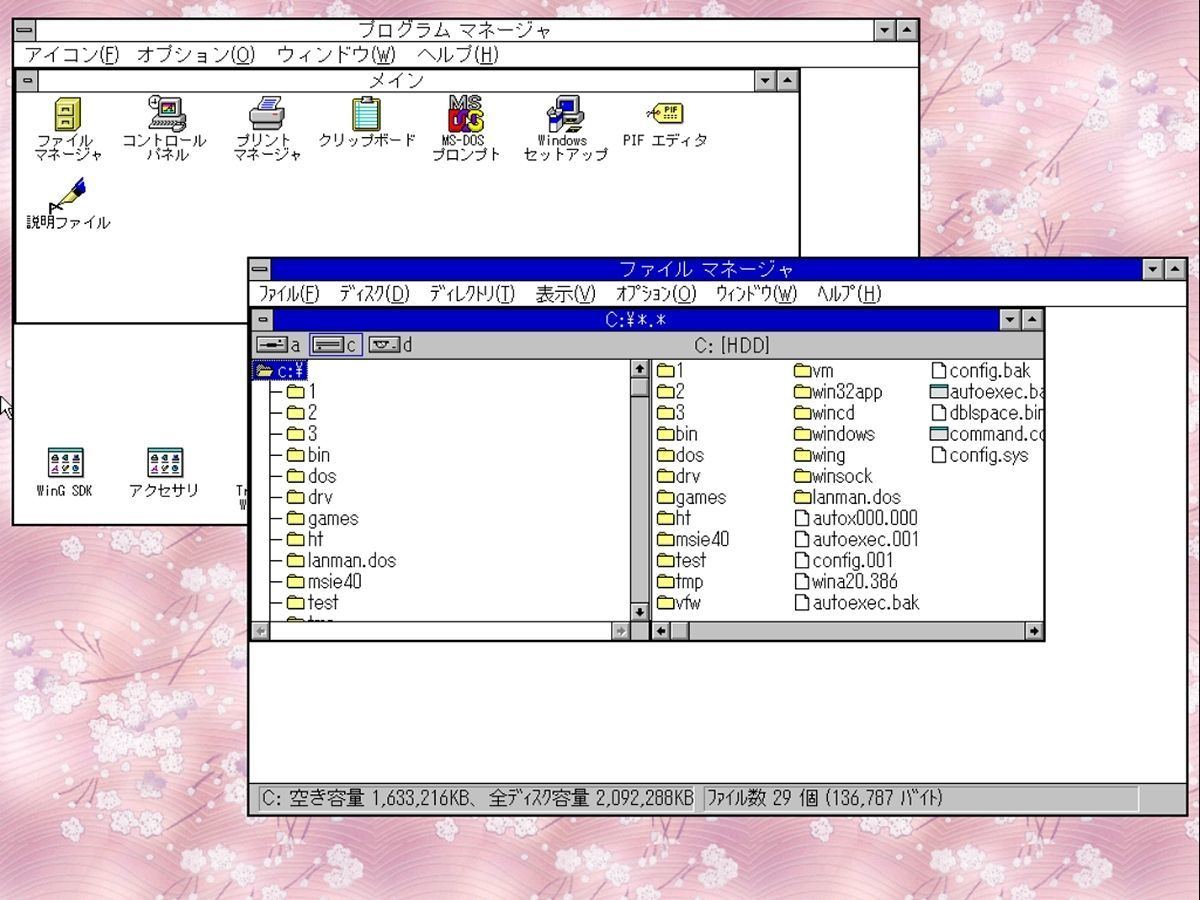The height and width of the screenshot is (900, 1200).
Task: Open the コントロールパネル icon
Action: [165, 128]
